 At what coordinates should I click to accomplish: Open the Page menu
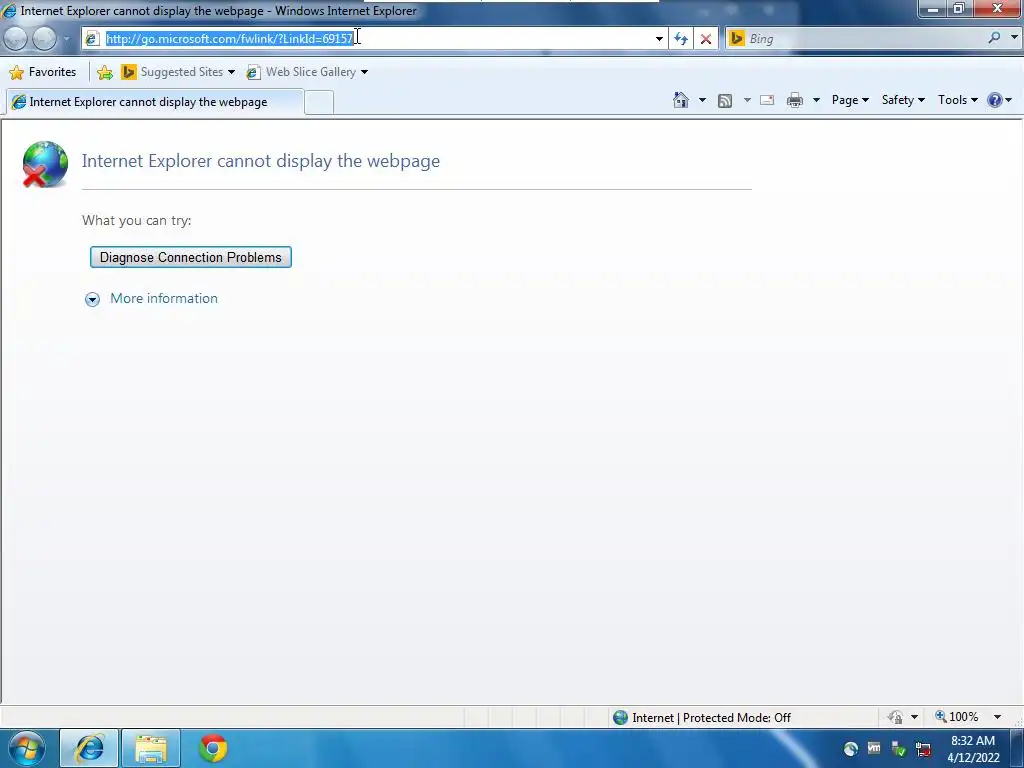pyautogui.click(x=850, y=100)
